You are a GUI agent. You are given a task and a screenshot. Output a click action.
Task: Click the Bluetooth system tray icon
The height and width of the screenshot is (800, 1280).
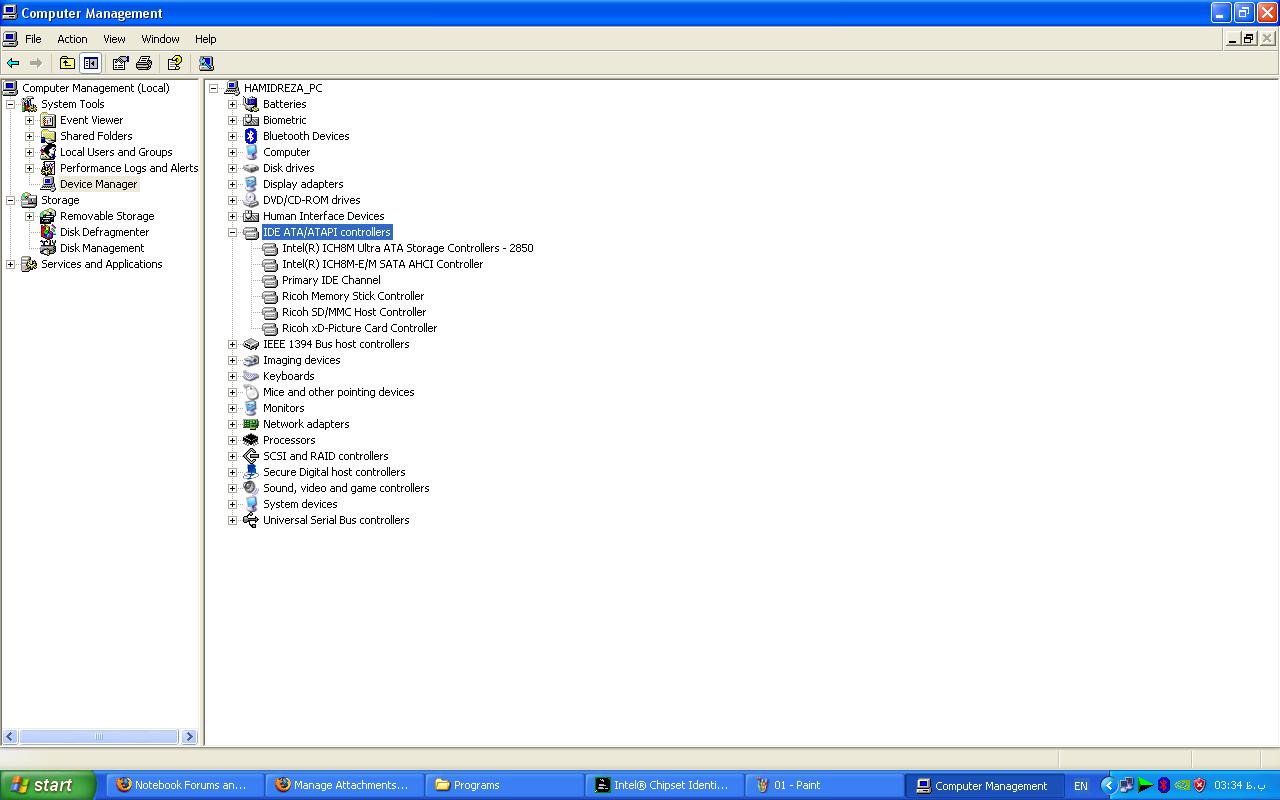click(x=1163, y=785)
